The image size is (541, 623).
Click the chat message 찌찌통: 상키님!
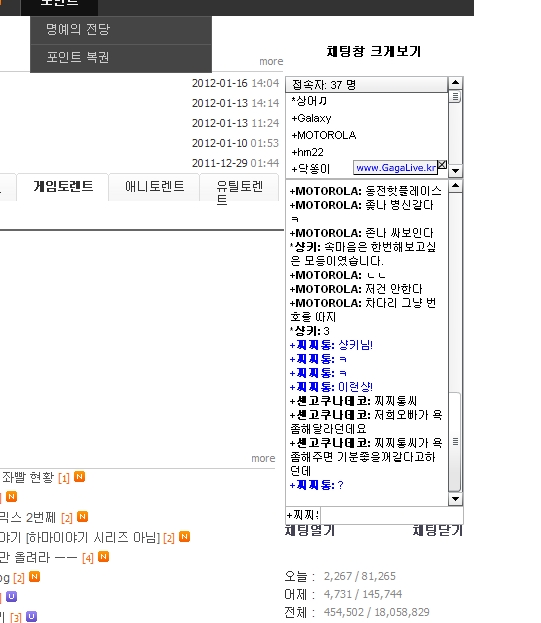[x=331, y=345]
